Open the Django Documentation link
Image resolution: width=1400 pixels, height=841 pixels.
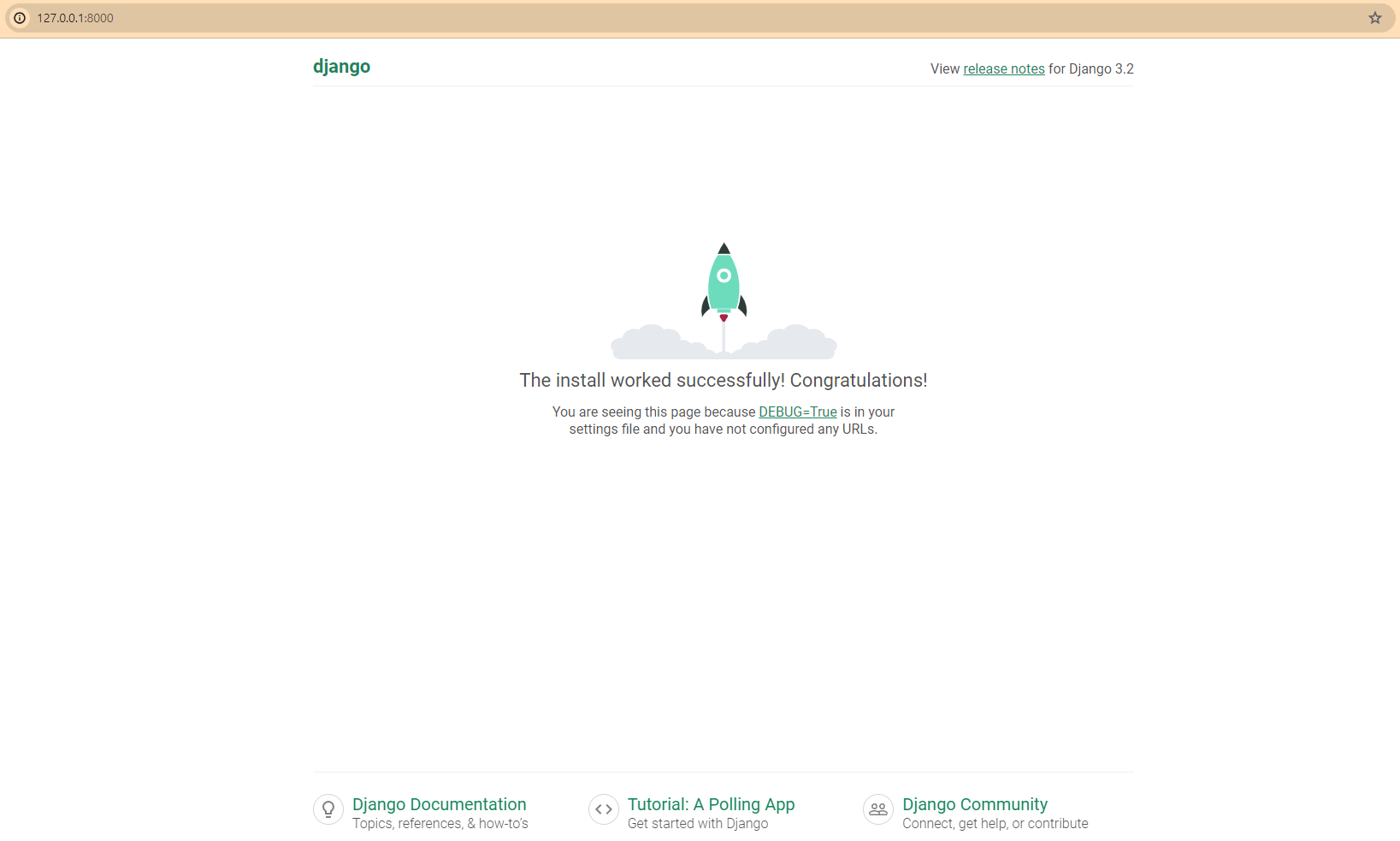(440, 804)
